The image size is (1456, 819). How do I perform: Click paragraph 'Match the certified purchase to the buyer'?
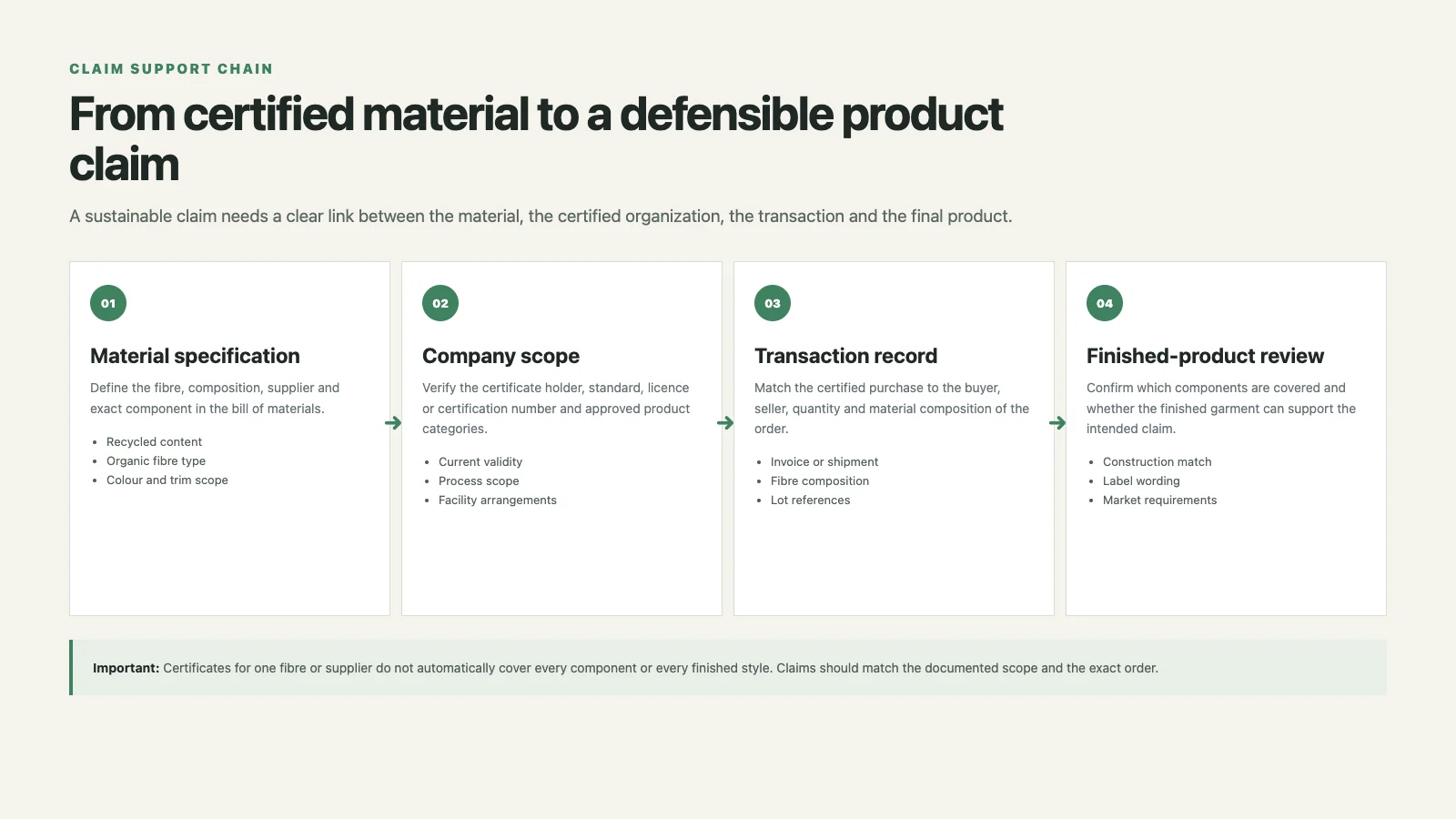point(892,409)
